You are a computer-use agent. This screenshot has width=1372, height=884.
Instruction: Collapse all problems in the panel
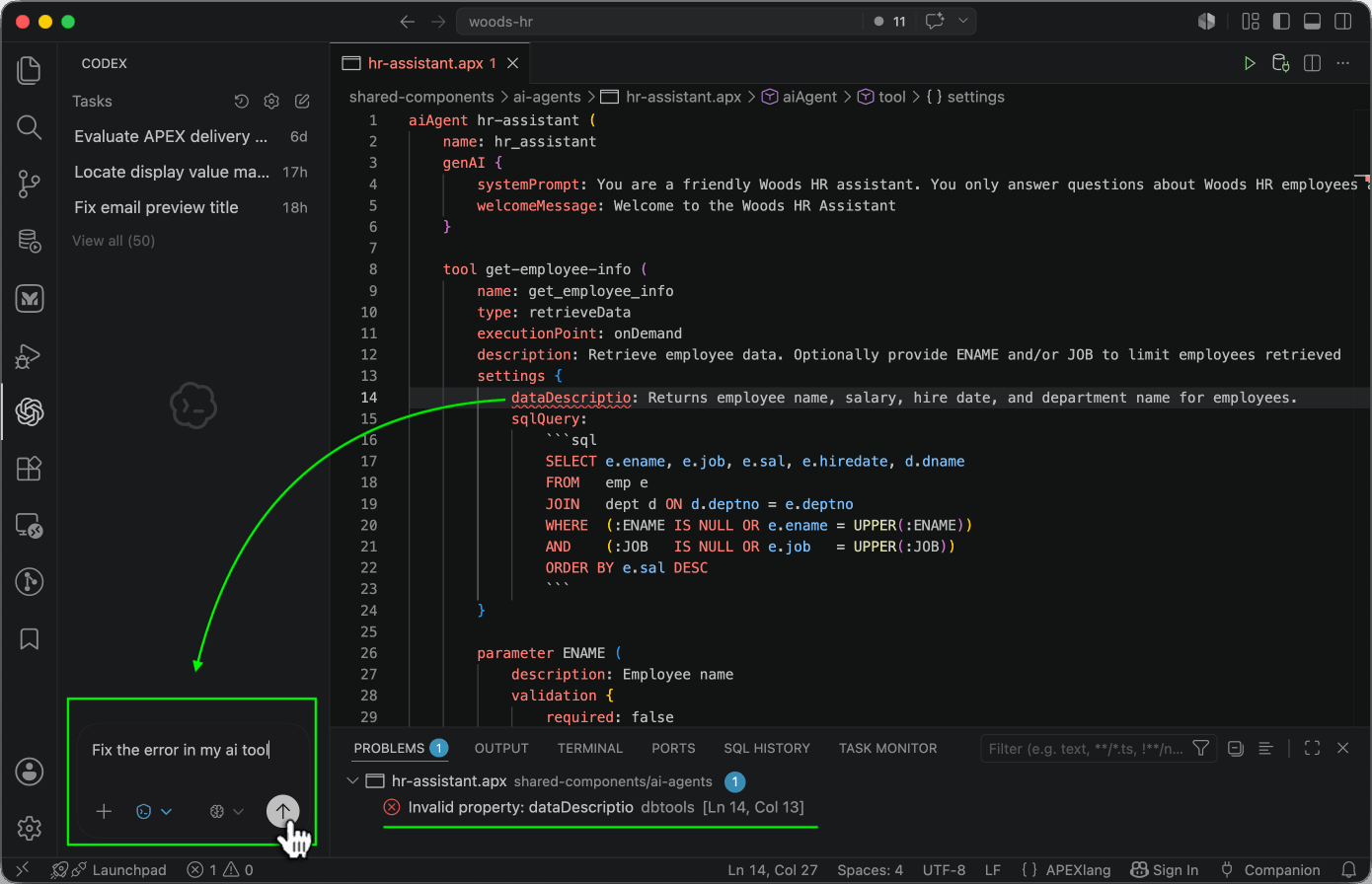(1235, 748)
